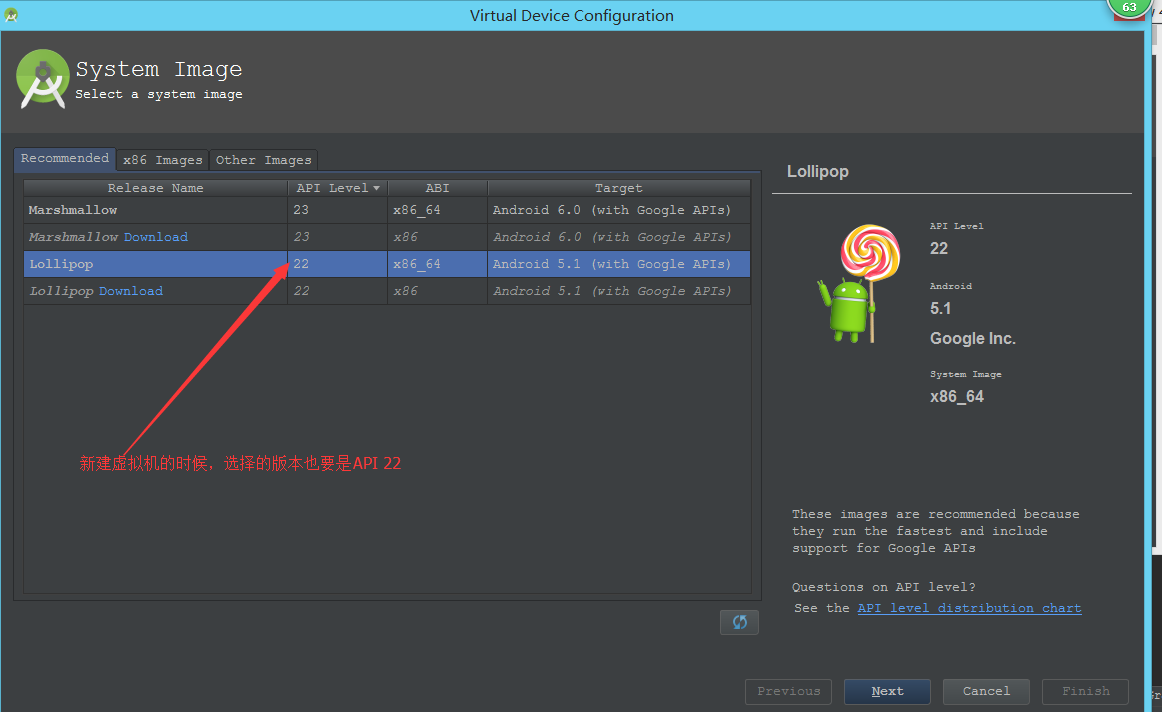The height and width of the screenshot is (712, 1162).
Task: Open the x86 Images tab
Action: [x=162, y=160]
